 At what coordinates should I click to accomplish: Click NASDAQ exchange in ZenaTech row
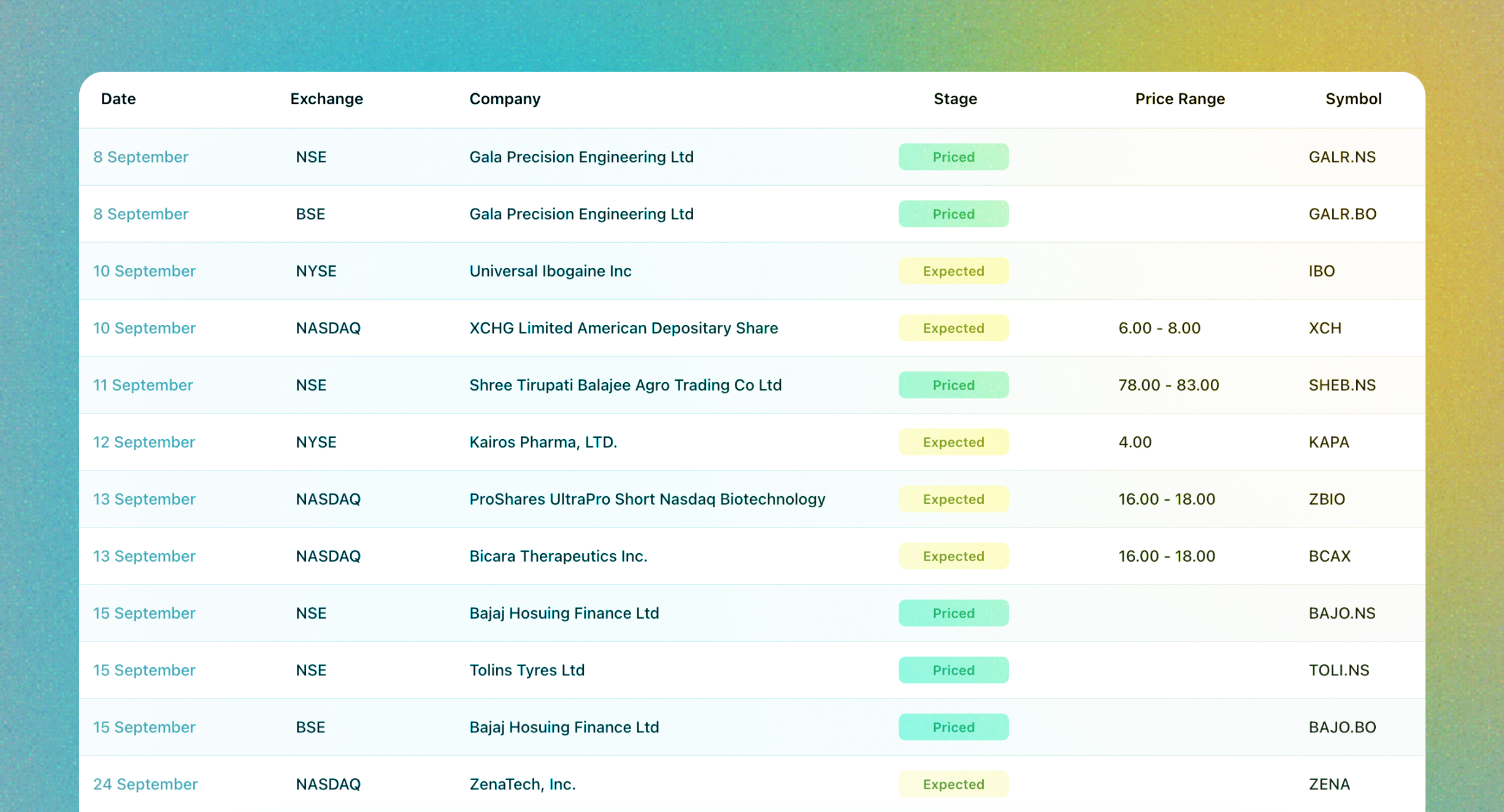pyautogui.click(x=328, y=784)
